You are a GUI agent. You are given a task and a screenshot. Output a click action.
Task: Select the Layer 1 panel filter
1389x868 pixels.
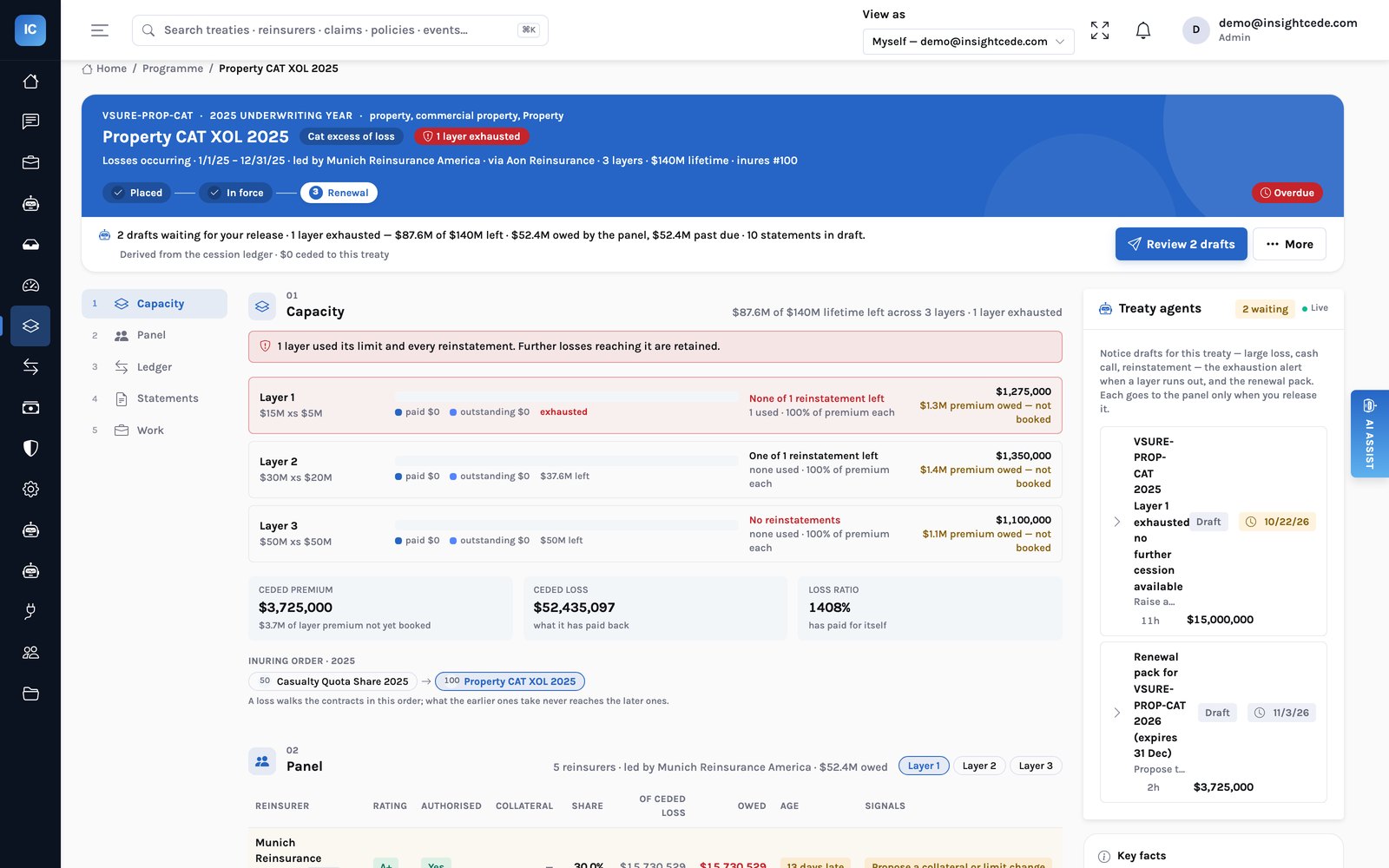coord(924,766)
